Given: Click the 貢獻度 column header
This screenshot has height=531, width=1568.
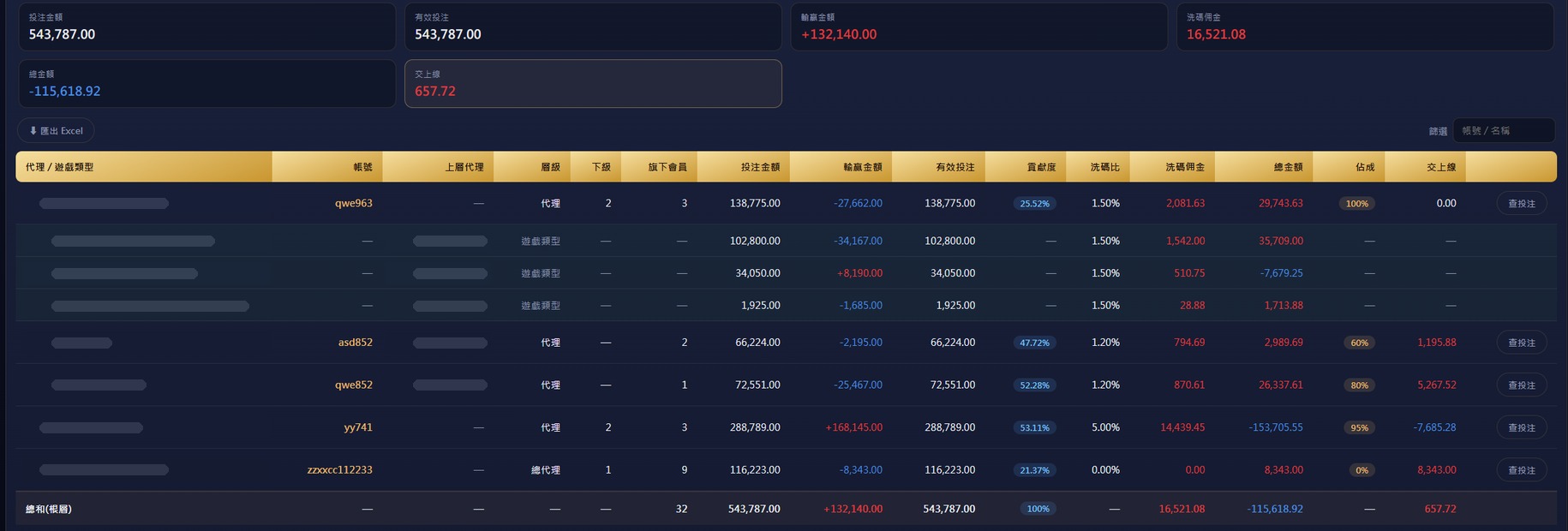Looking at the screenshot, I should click(1026, 167).
